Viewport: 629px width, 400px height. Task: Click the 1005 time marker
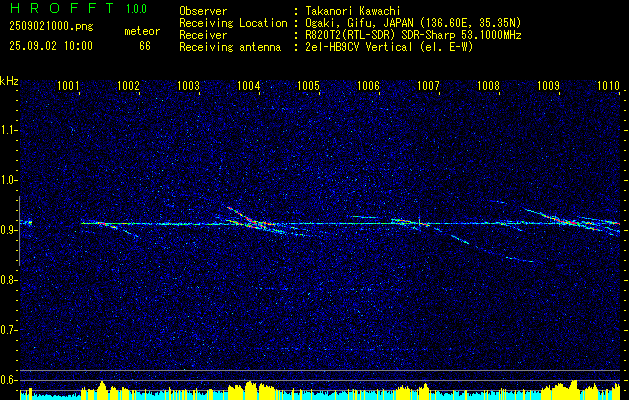308,86
